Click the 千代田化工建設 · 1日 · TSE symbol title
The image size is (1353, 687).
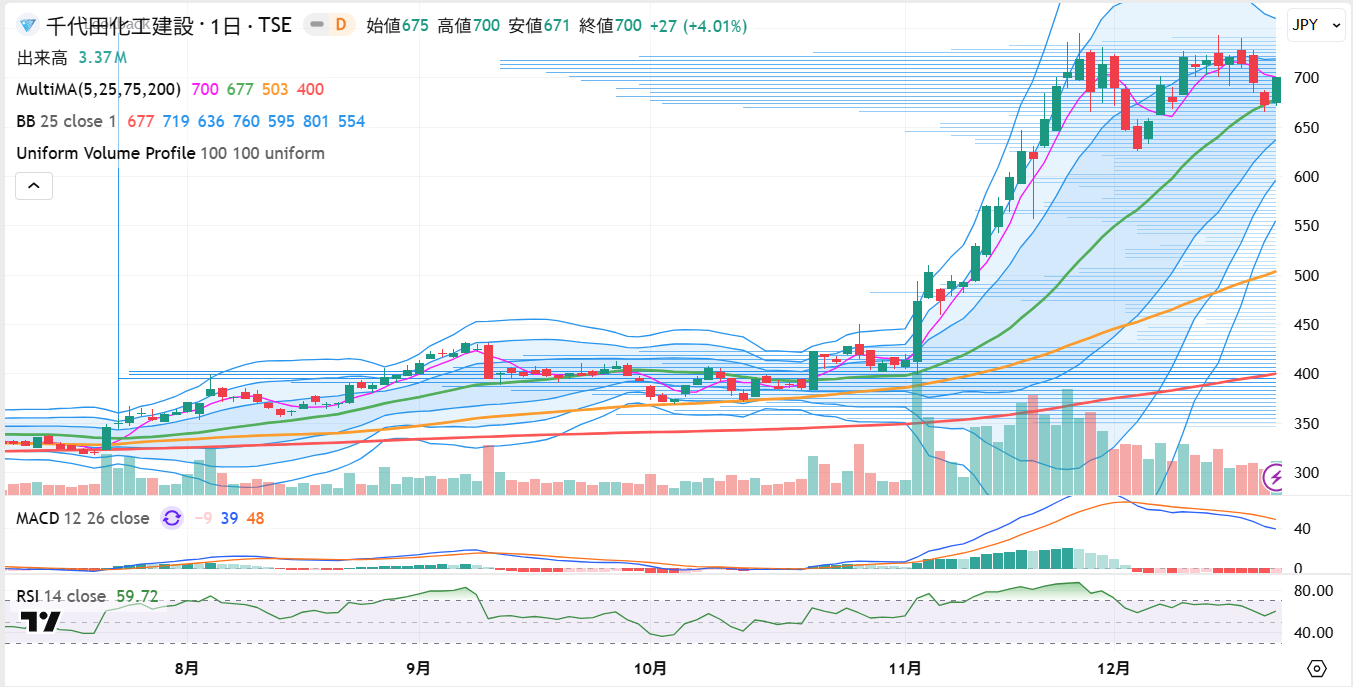169,25
